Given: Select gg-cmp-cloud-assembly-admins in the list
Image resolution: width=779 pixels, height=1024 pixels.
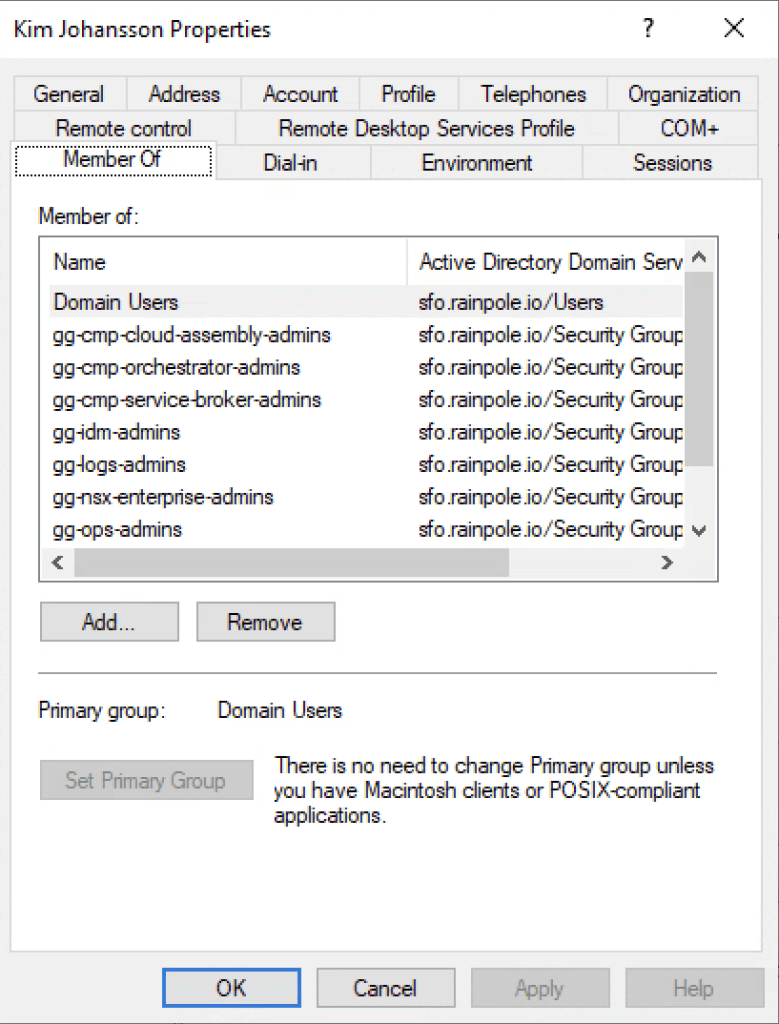Looking at the screenshot, I should tap(192, 334).
